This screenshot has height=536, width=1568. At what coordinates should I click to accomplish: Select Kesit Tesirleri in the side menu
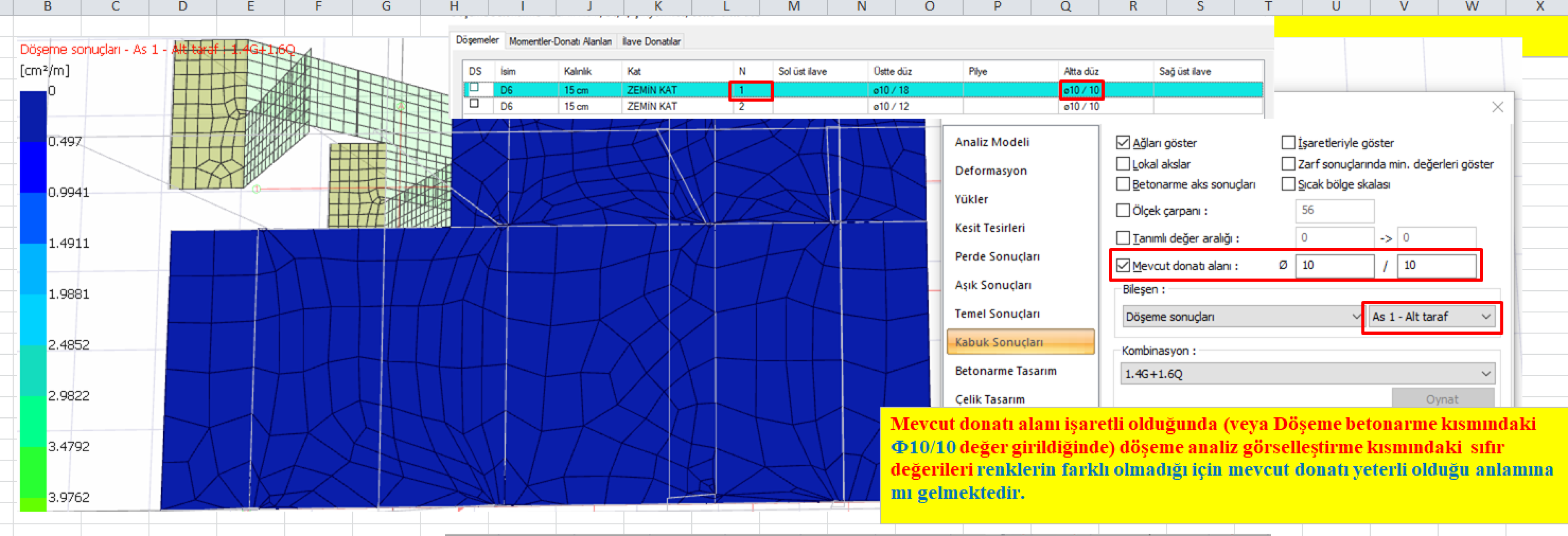pyautogui.click(x=990, y=228)
